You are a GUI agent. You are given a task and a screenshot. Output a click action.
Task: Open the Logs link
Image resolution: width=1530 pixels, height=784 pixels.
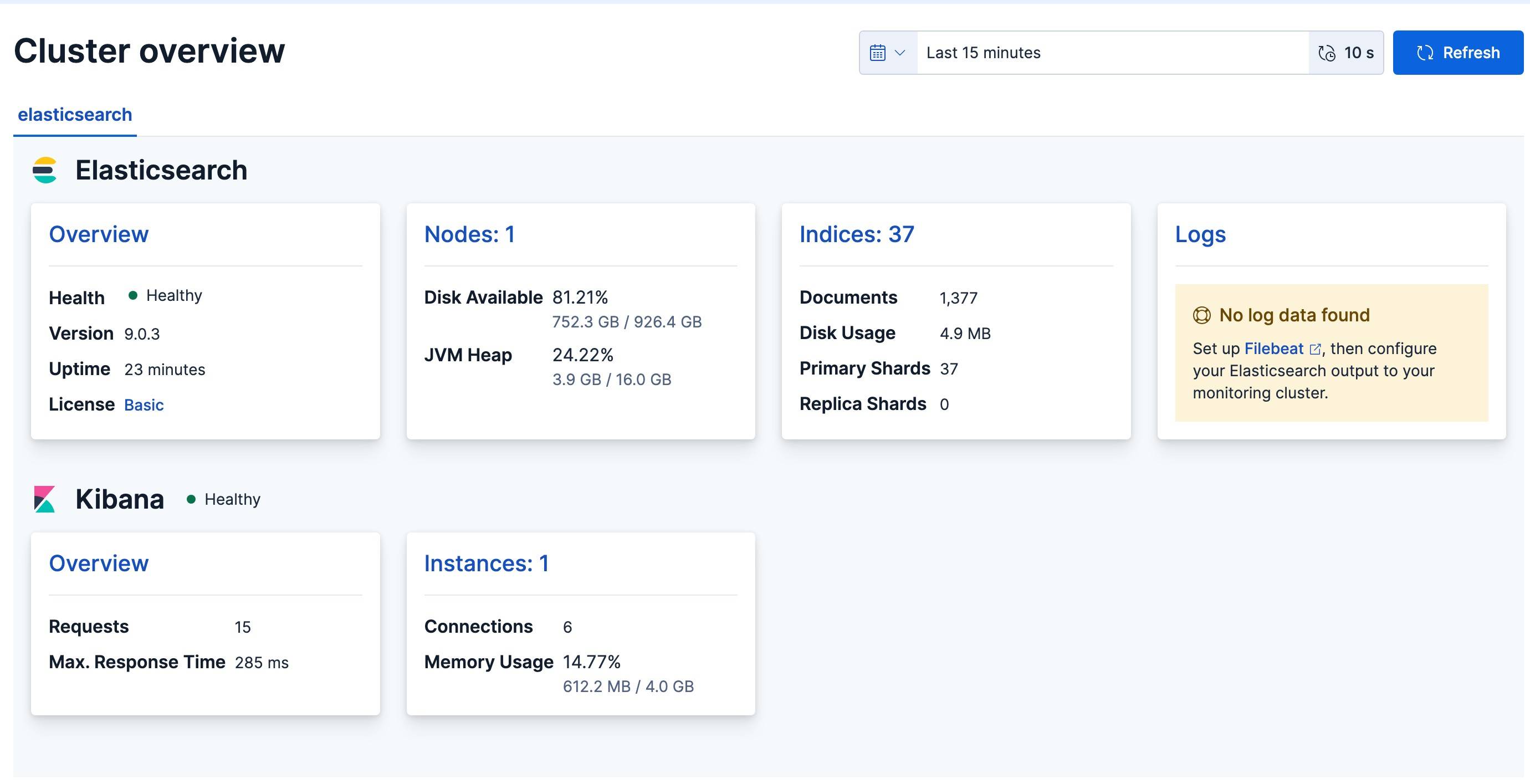pos(1200,234)
